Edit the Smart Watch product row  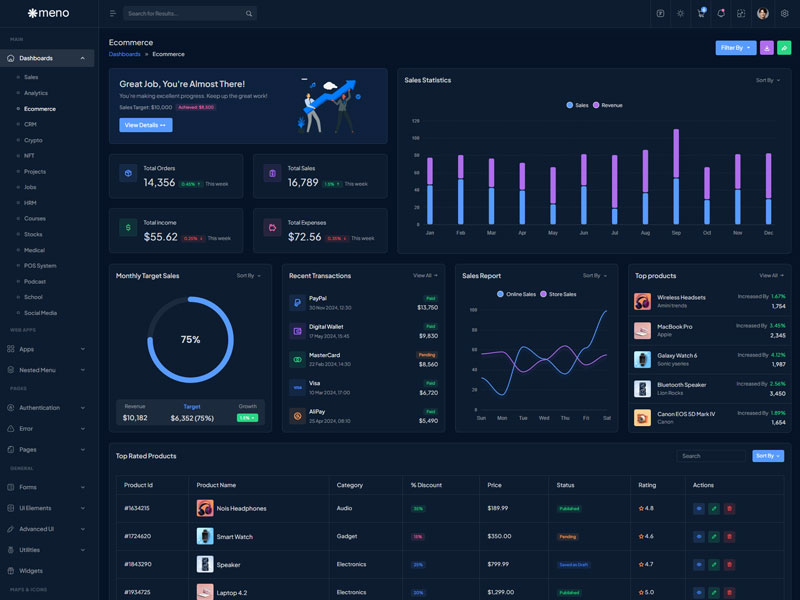pyautogui.click(x=714, y=536)
